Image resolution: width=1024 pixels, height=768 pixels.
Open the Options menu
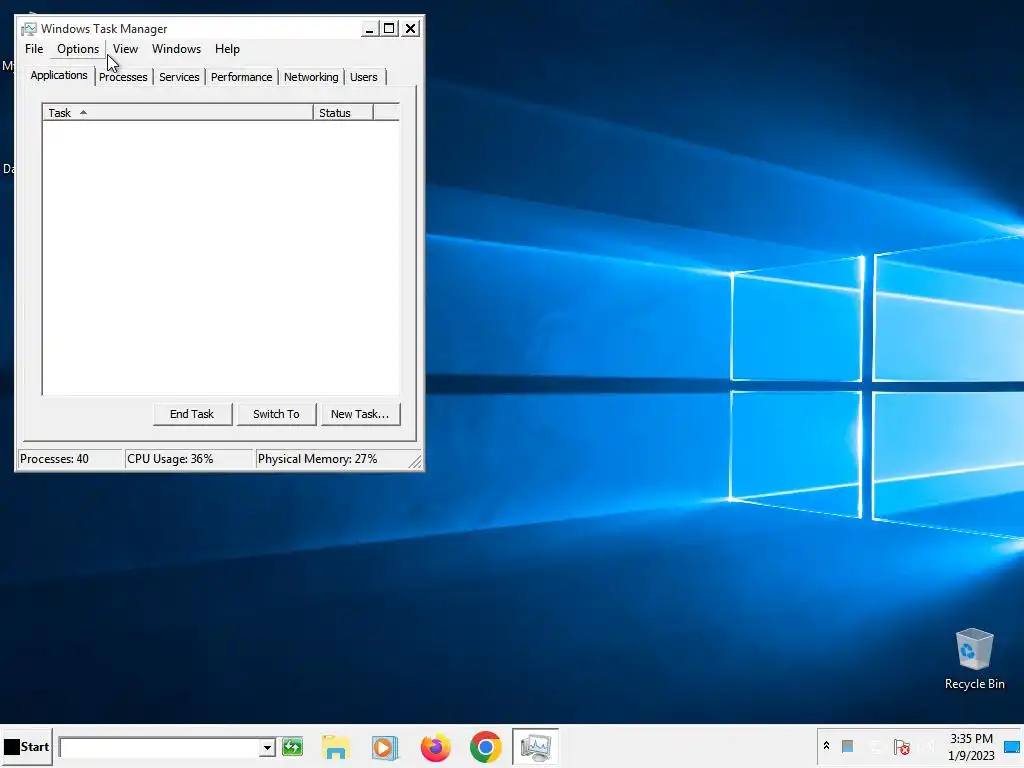tap(78, 49)
